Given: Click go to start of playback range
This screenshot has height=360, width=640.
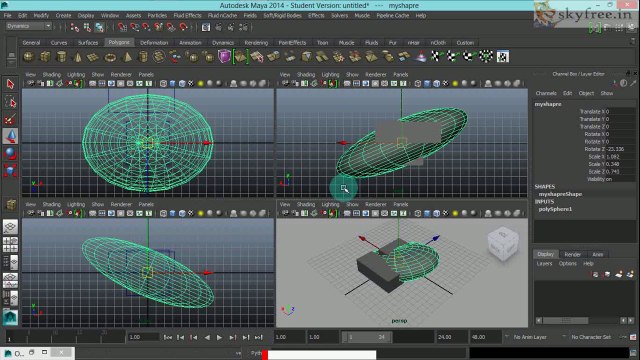Looking at the screenshot, I should click(x=167, y=338).
